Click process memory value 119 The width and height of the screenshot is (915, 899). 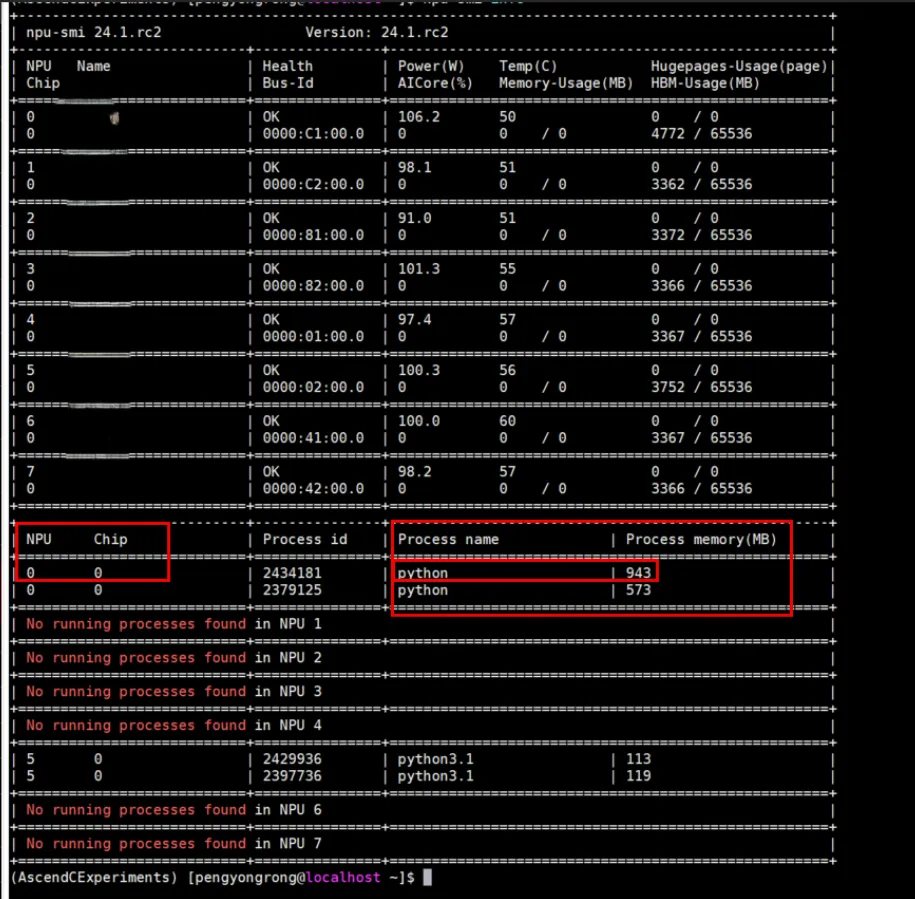point(638,776)
